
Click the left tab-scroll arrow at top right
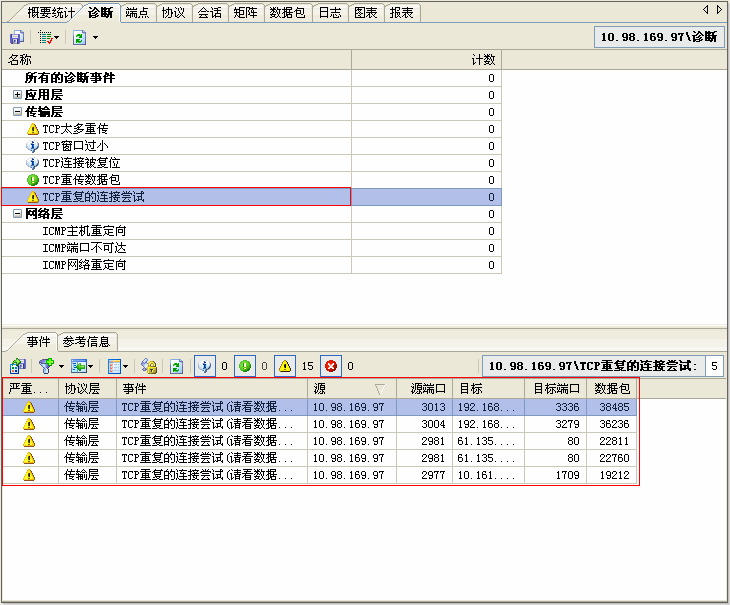pyautogui.click(x=706, y=9)
